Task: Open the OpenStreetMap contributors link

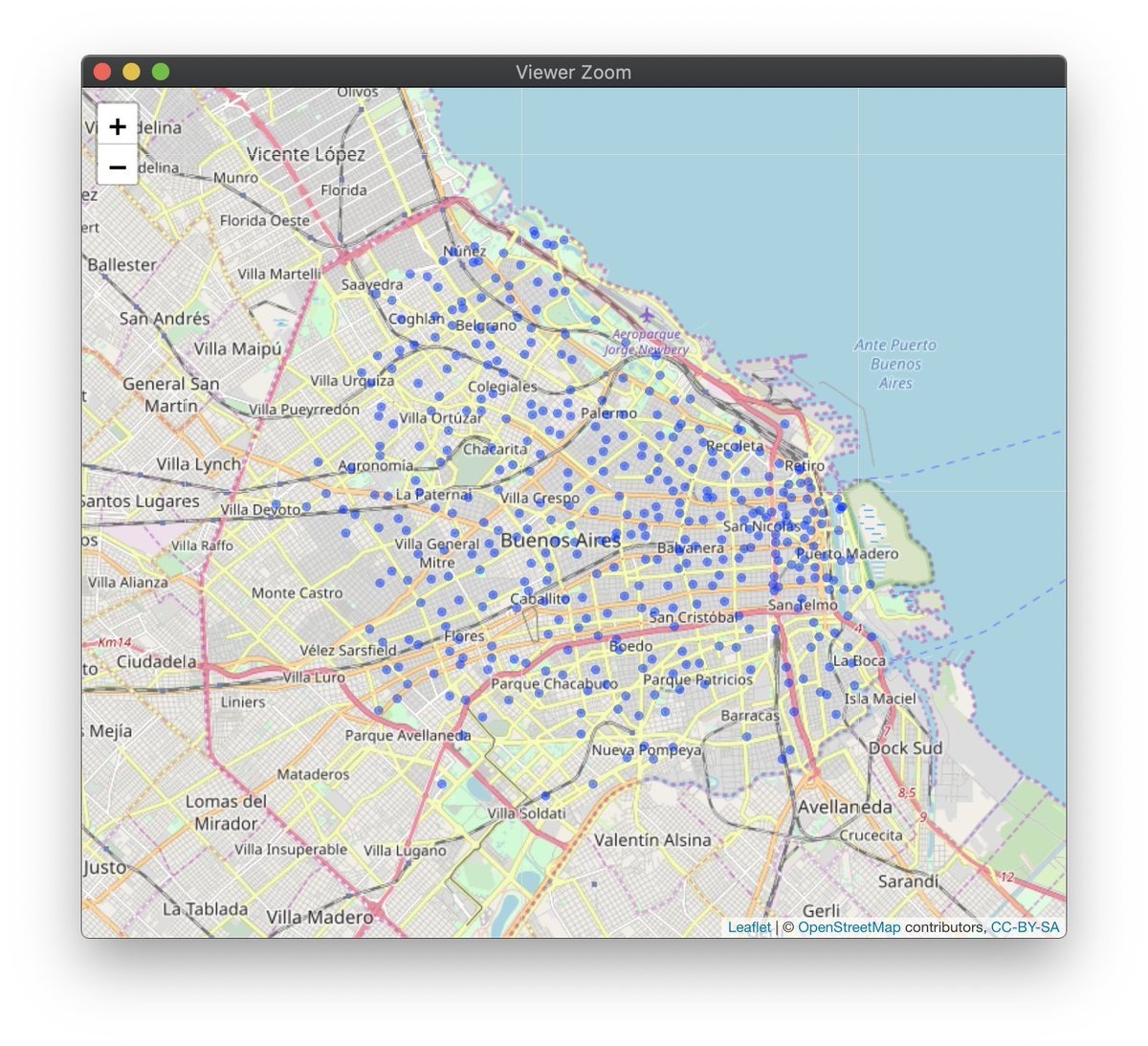Action: tap(849, 926)
